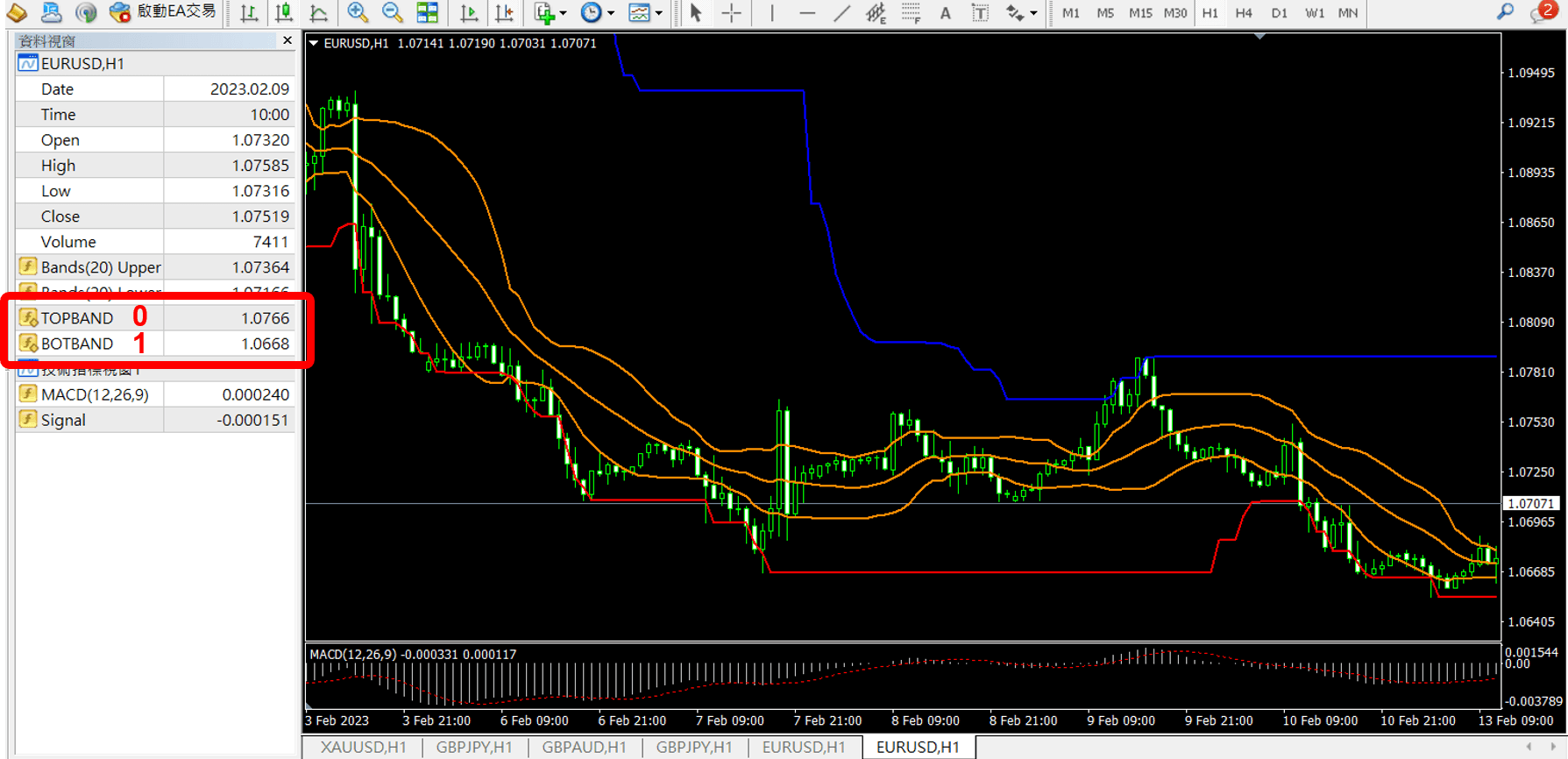
Task: Toggle the auto scroll chart button
Action: (x=469, y=13)
